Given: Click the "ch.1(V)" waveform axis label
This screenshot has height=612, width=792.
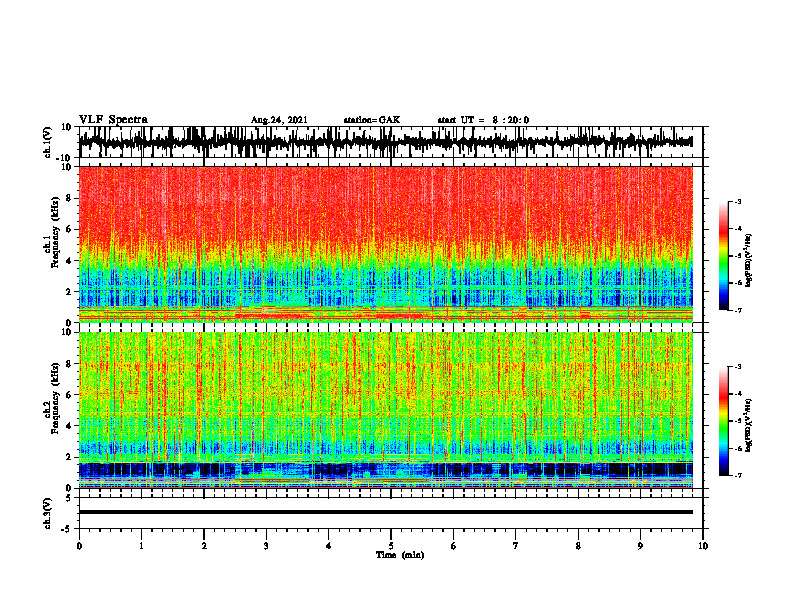Looking at the screenshot, I should click(x=47, y=142).
